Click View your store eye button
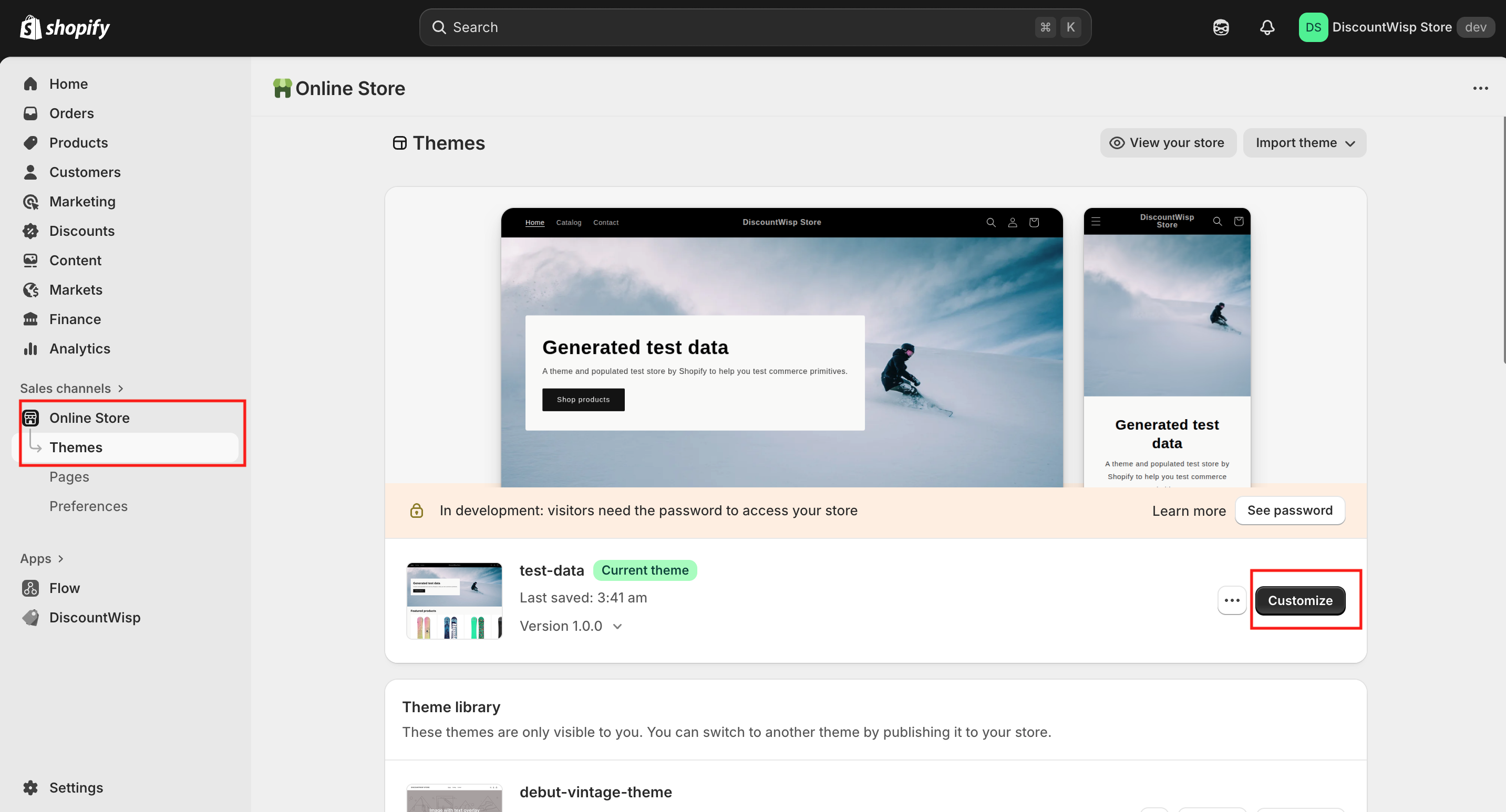This screenshot has height=812, width=1506. 1168,143
